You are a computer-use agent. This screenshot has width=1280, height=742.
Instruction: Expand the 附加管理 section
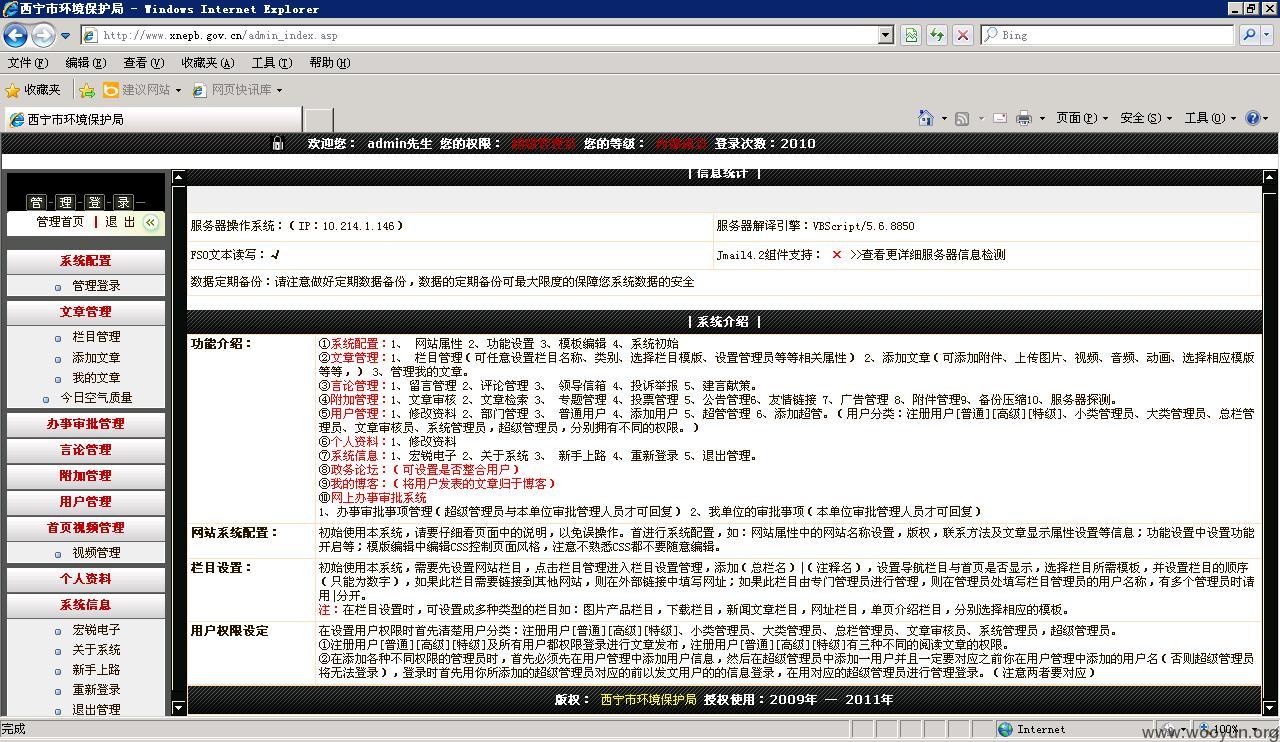pyautogui.click(x=85, y=476)
